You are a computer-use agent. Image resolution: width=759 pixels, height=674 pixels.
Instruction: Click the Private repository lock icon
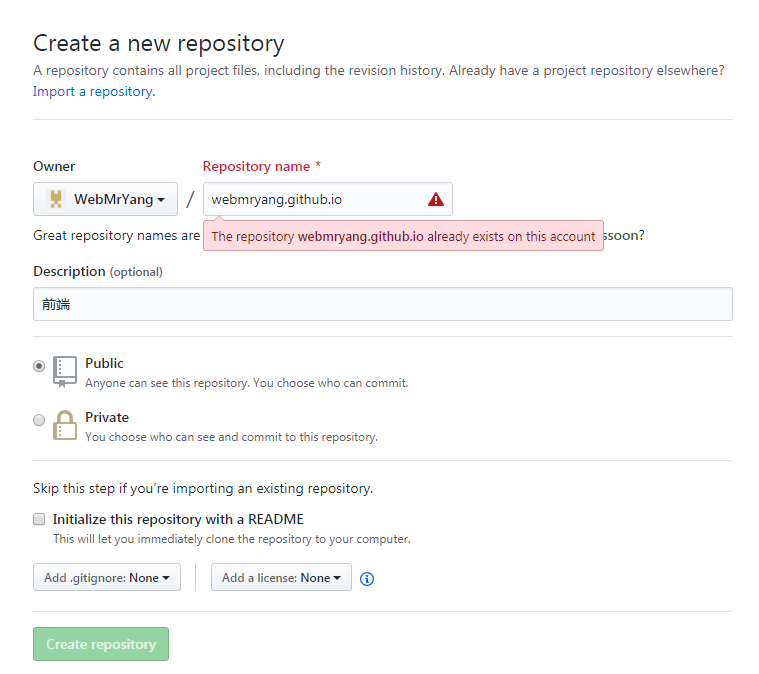coord(65,425)
